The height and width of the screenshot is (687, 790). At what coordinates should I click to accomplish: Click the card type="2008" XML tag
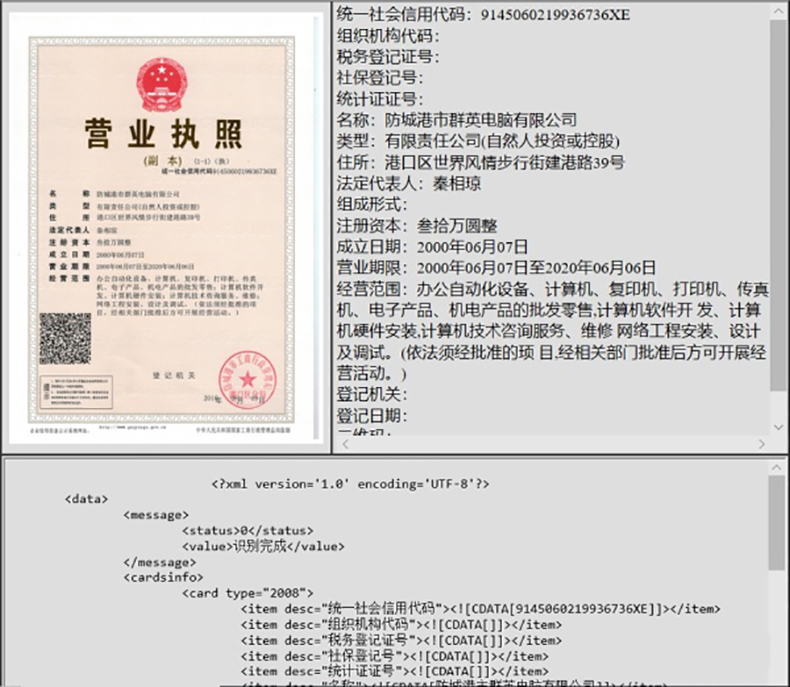coord(247,592)
